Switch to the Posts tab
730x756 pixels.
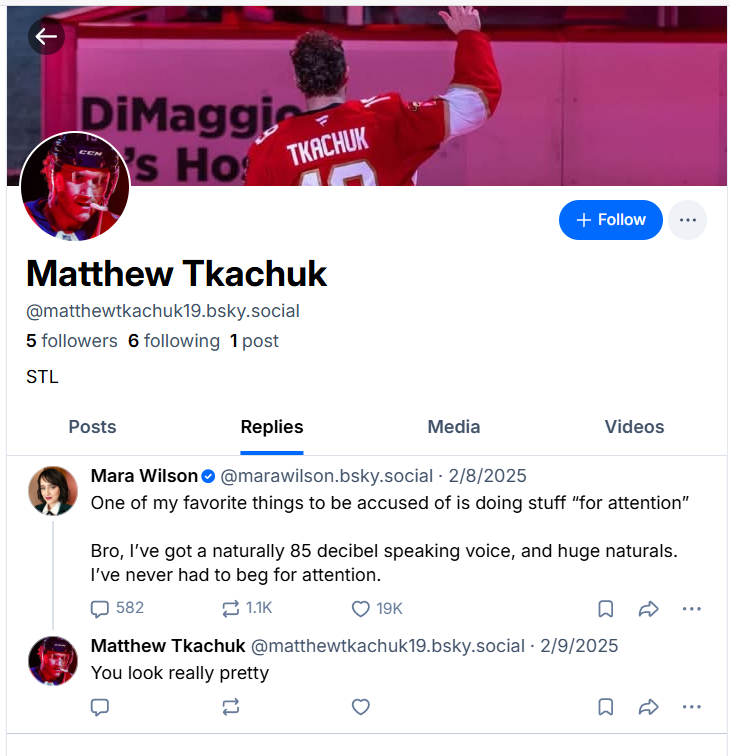[x=93, y=427]
